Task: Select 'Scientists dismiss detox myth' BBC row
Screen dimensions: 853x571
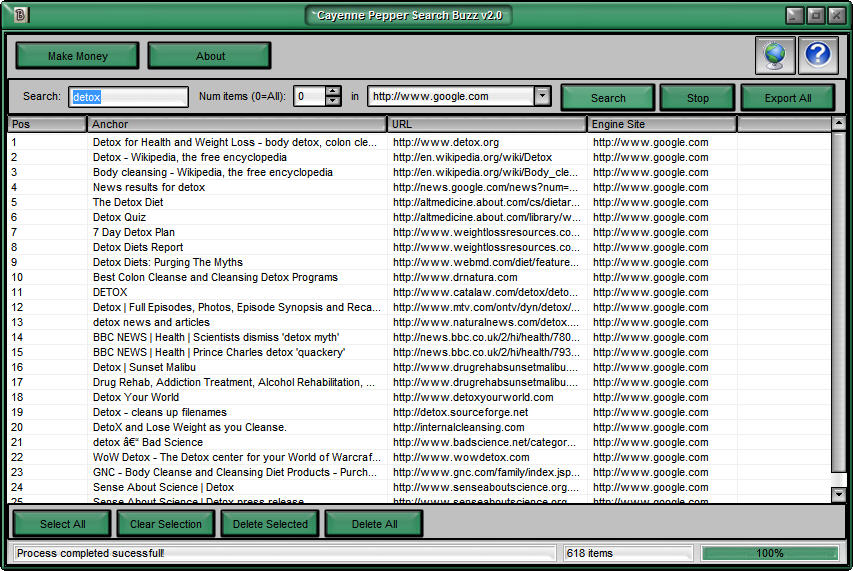Action: [x=419, y=337]
